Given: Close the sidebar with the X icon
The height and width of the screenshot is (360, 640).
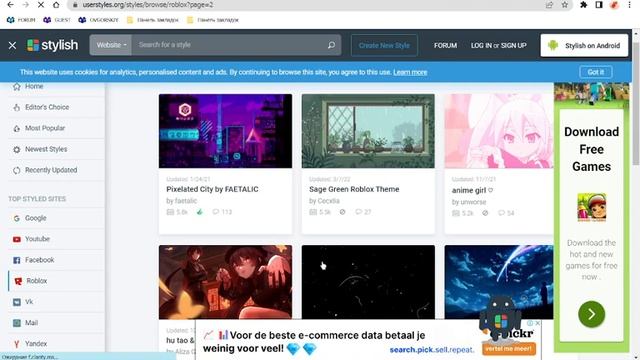Looking at the screenshot, I should (12, 45).
